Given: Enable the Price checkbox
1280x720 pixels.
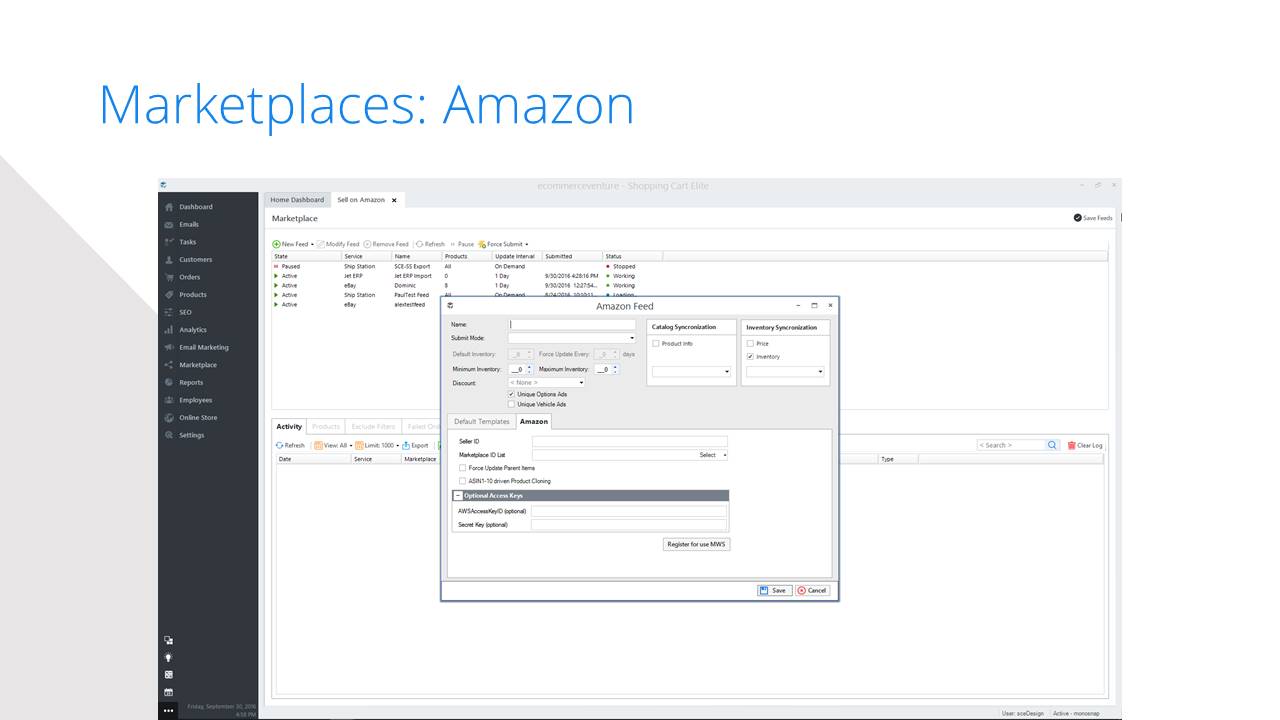Looking at the screenshot, I should (750, 344).
